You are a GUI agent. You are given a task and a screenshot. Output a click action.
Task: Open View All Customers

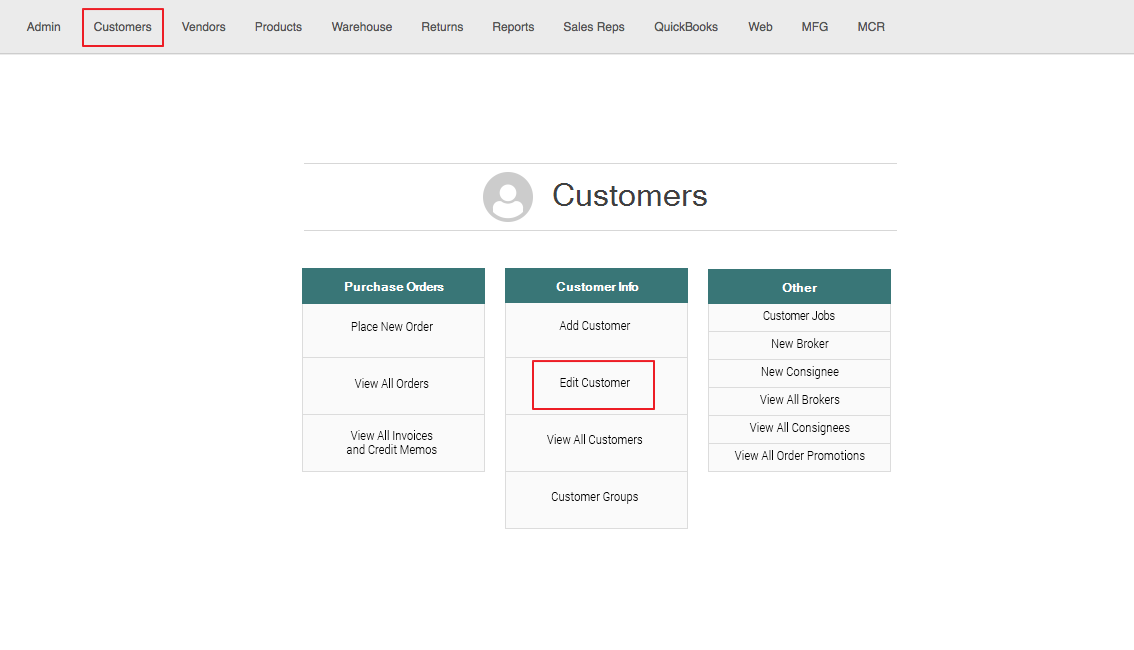595,440
